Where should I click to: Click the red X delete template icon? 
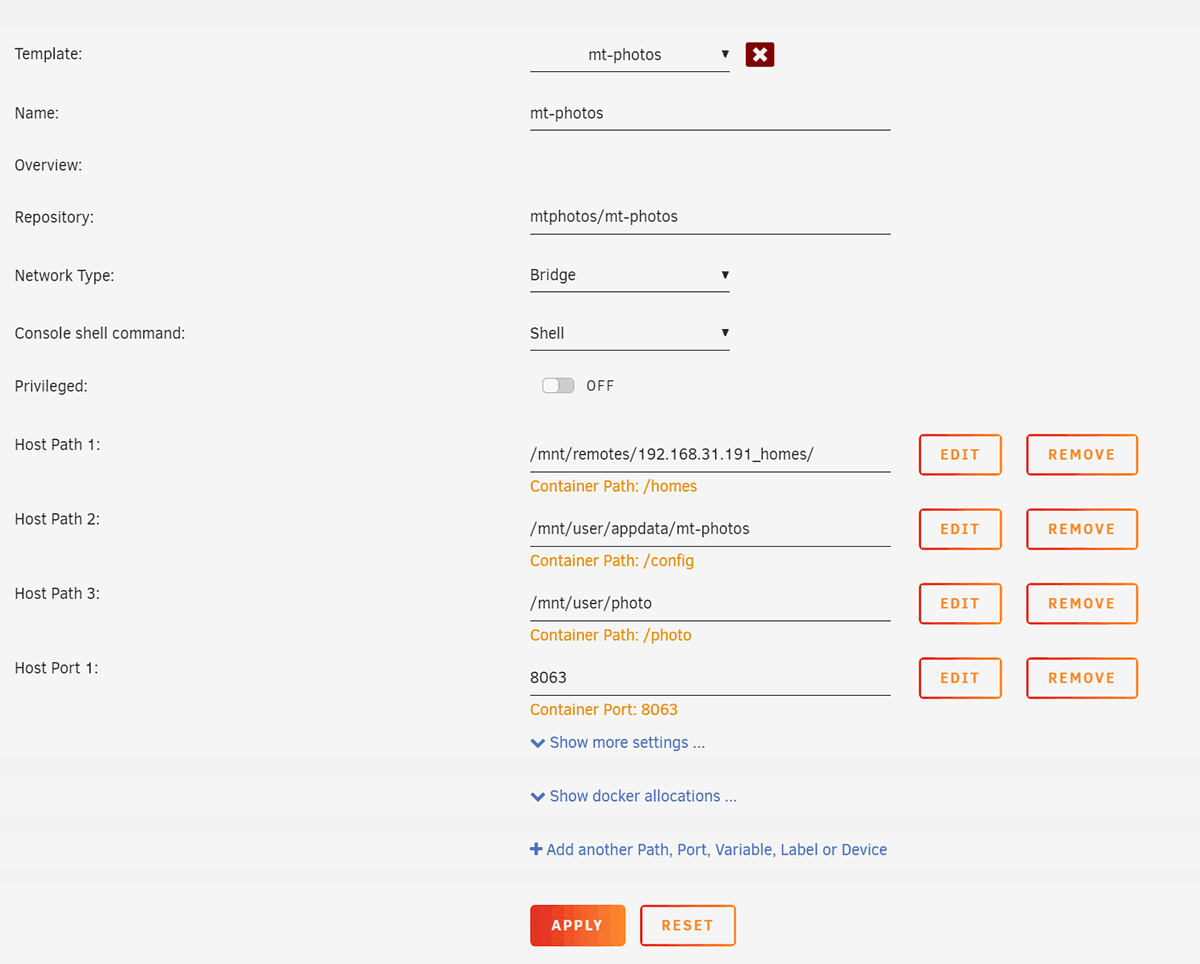(x=760, y=55)
